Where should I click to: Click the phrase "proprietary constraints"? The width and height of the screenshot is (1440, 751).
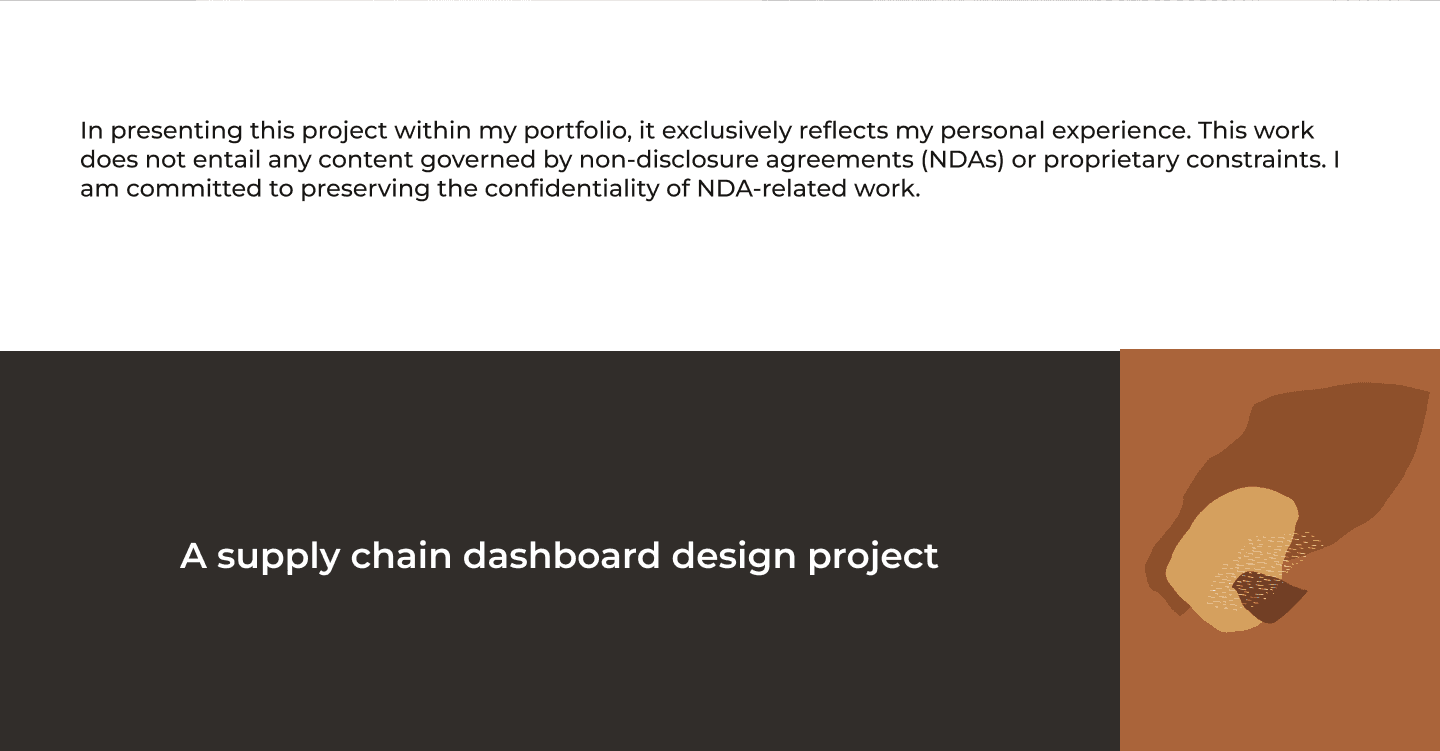coord(1184,160)
